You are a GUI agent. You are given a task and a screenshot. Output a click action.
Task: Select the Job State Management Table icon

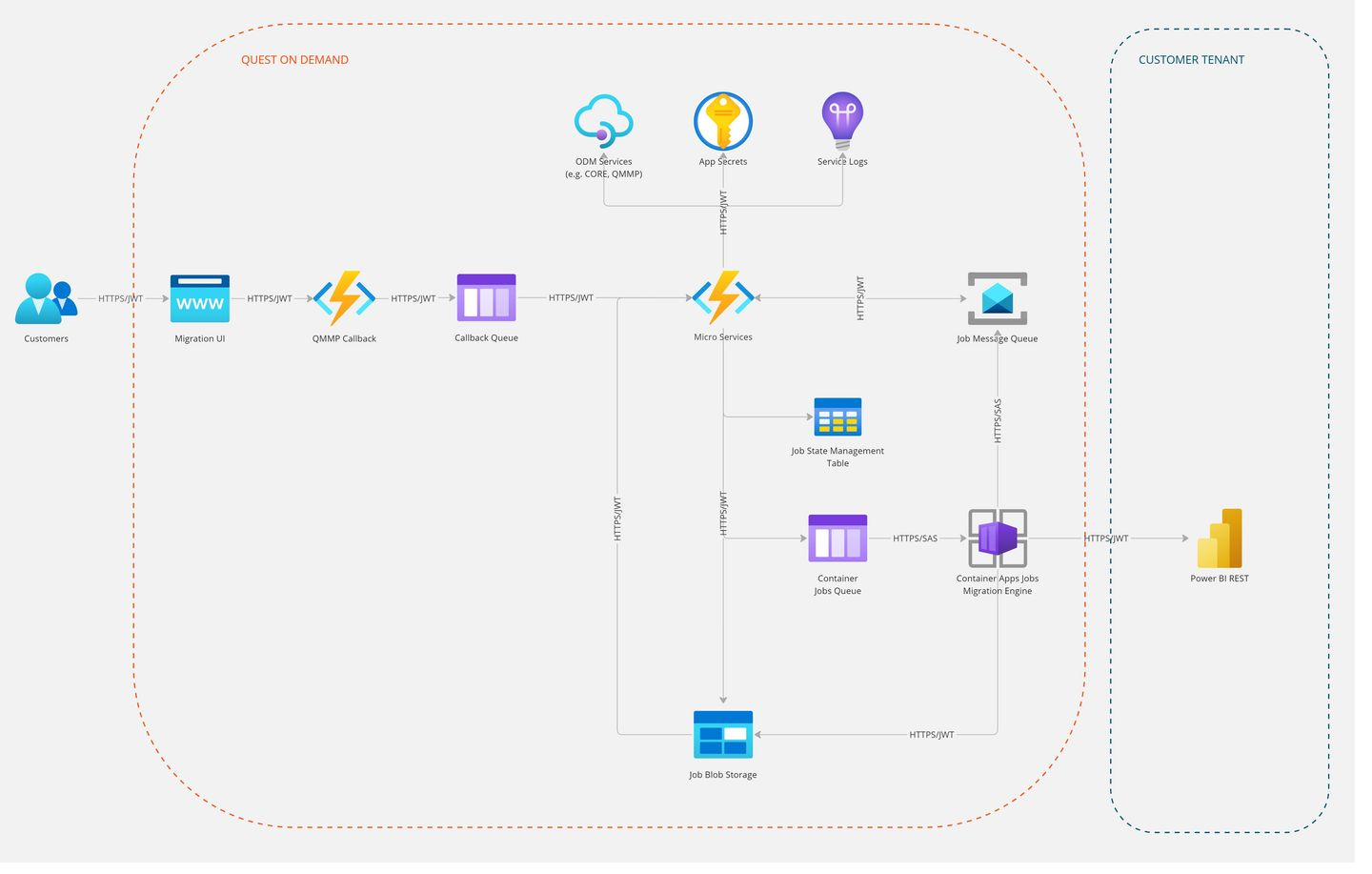click(x=837, y=417)
